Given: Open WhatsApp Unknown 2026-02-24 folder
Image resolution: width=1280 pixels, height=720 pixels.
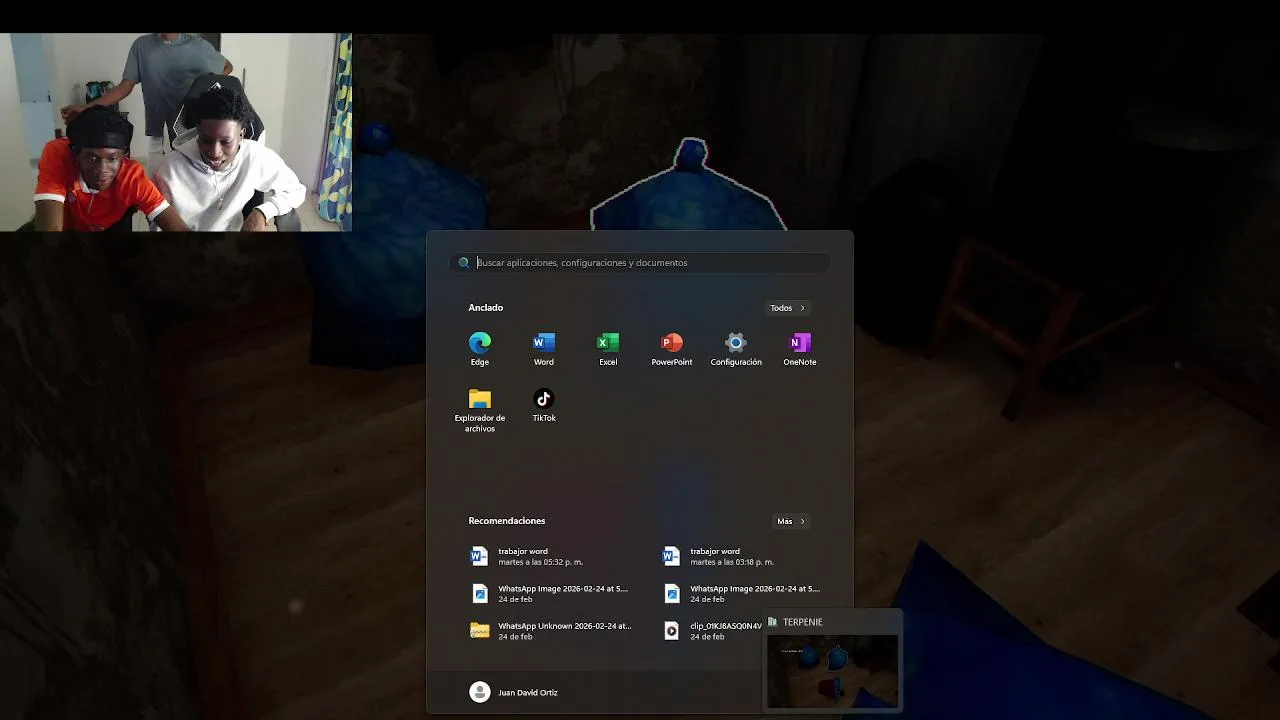Looking at the screenshot, I should click(x=552, y=631).
